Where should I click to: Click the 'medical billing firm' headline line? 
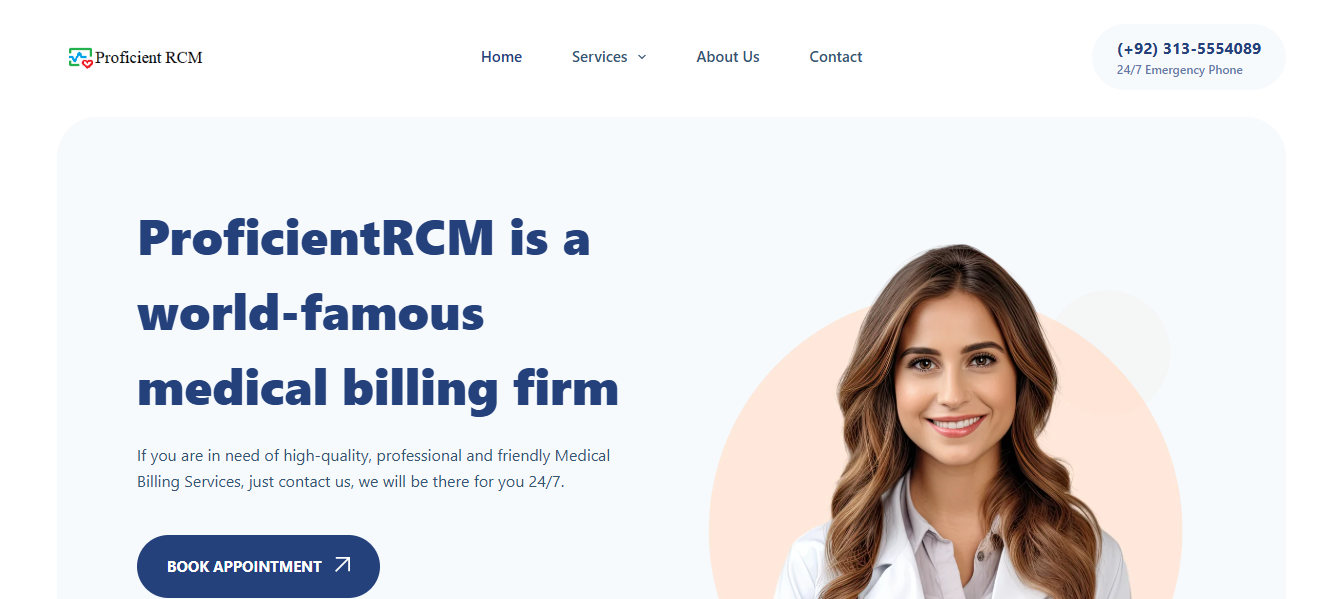click(x=378, y=388)
